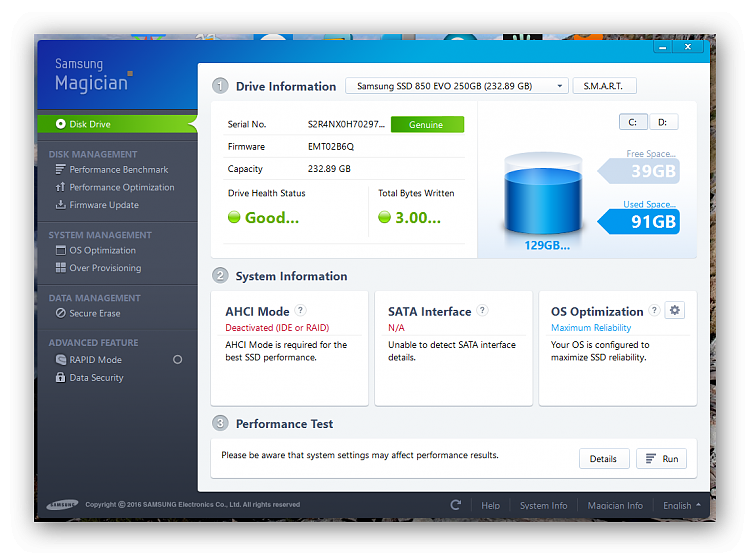
Task: Click the AHCI Mode help question mark
Action: [x=300, y=310]
